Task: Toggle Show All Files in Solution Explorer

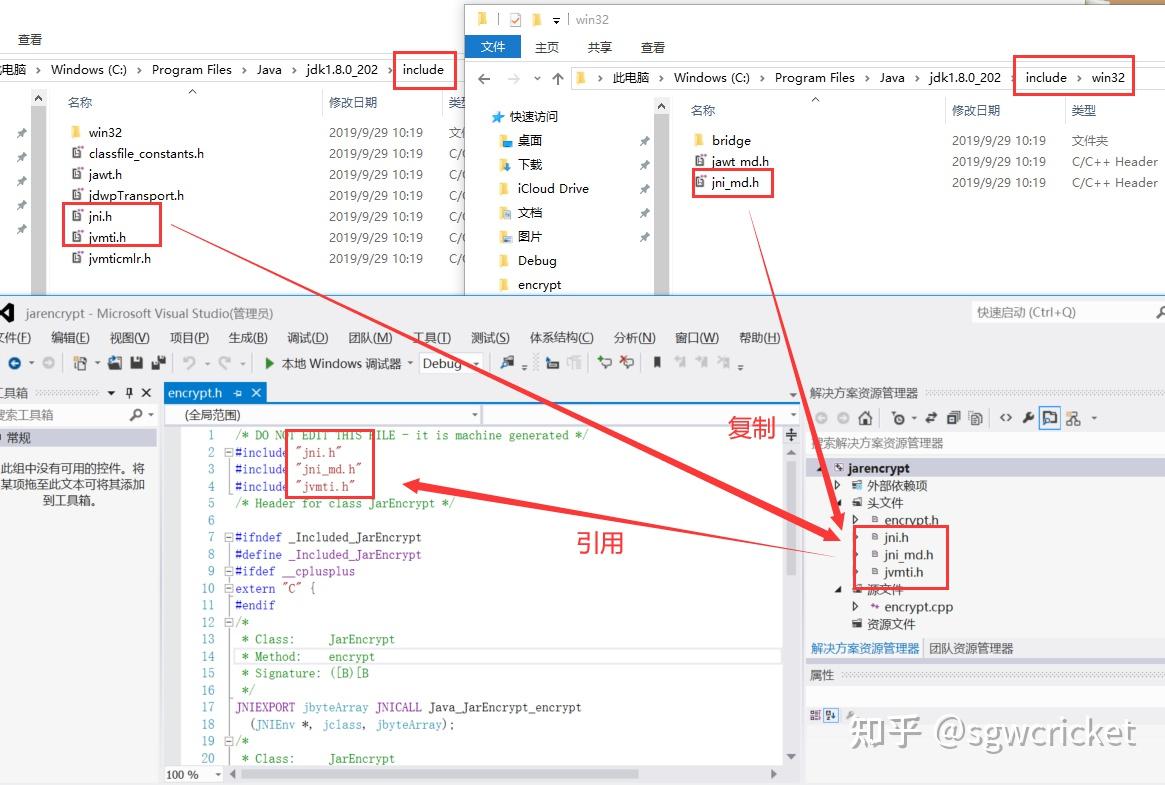Action: (x=975, y=418)
